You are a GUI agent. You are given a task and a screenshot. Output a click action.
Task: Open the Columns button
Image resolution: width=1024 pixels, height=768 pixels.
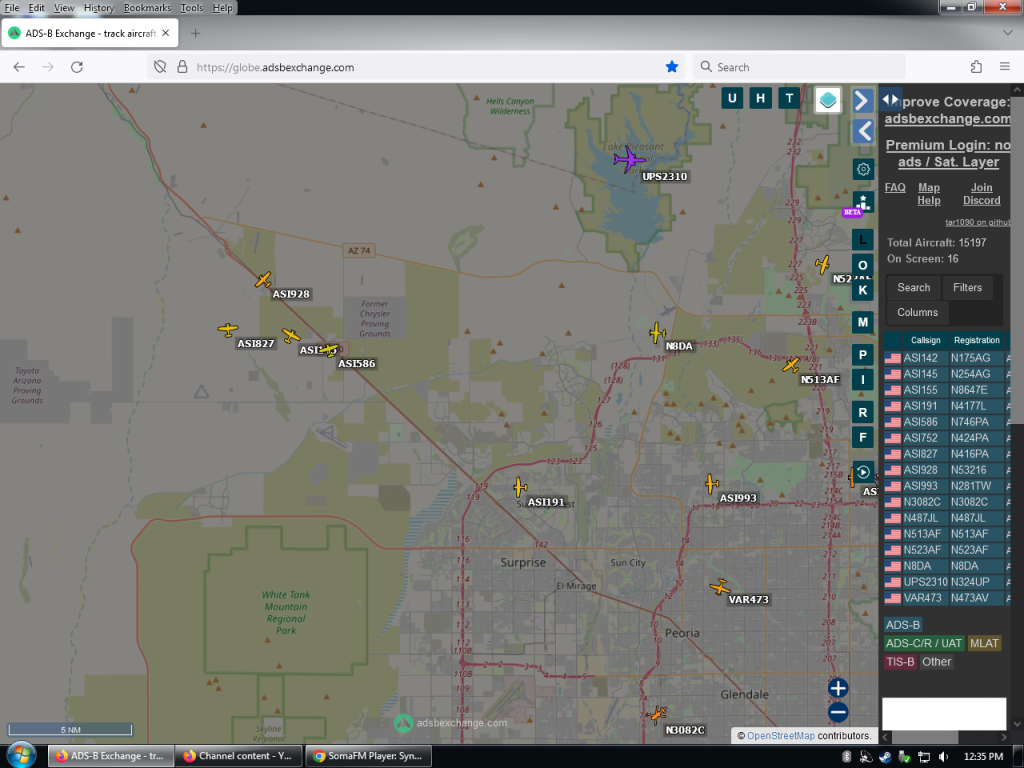[917, 312]
